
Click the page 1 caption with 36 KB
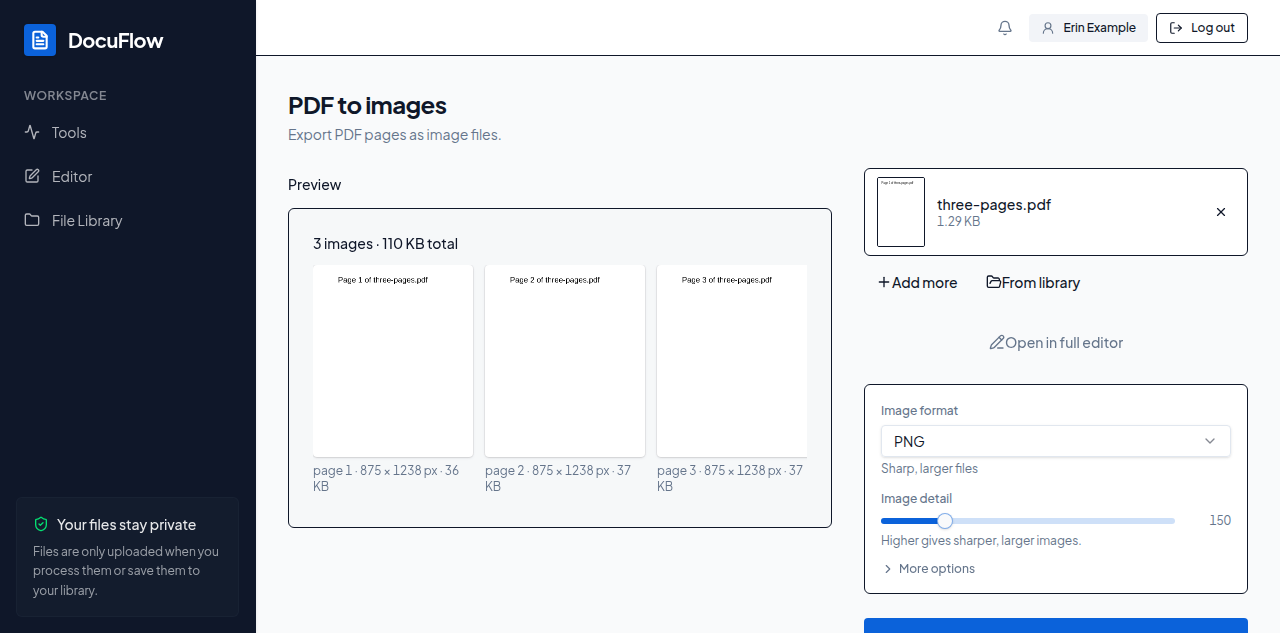tap(386, 478)
